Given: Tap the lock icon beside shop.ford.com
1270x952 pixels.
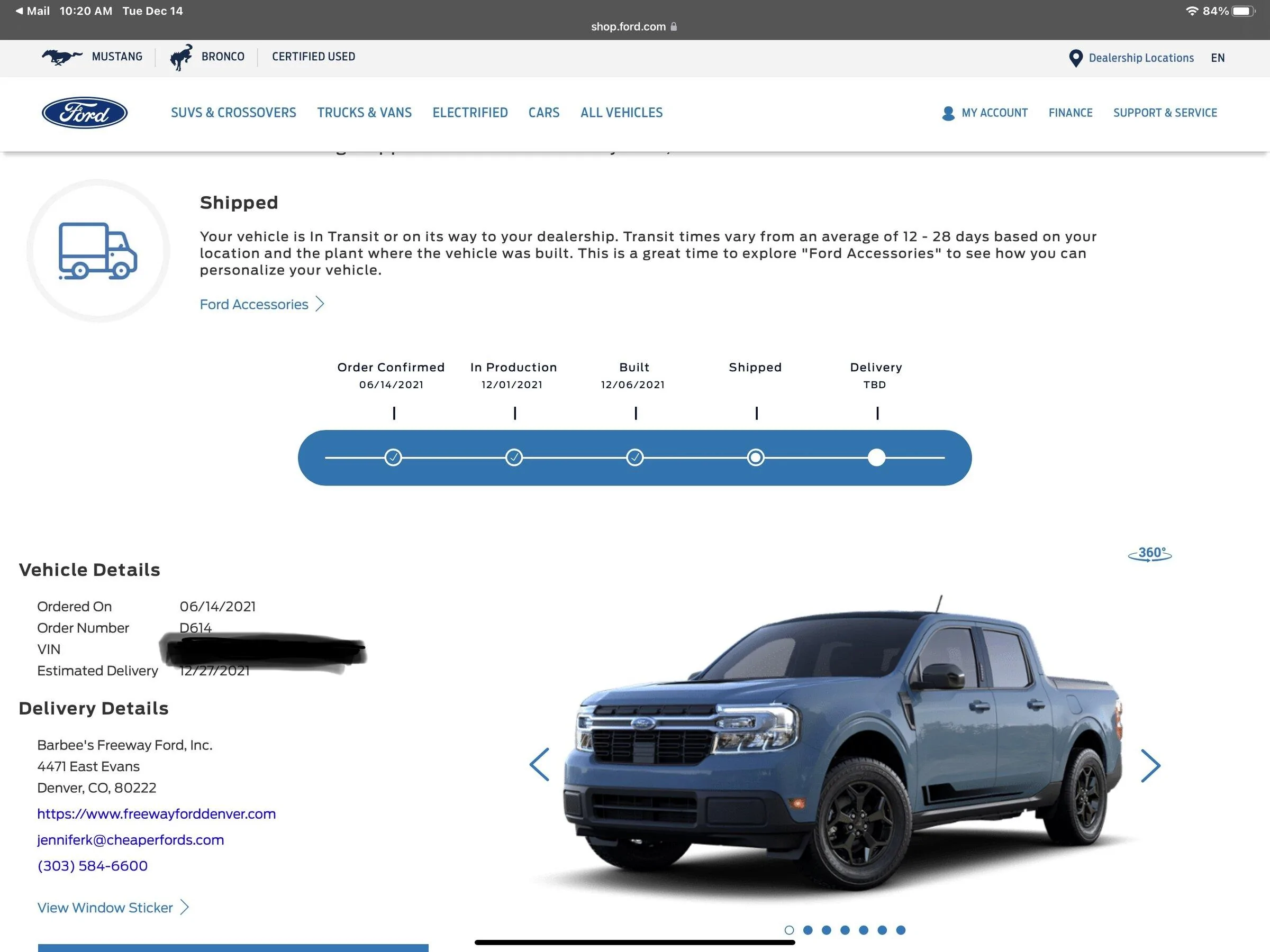Looking at the screenshot, I should pos(674,26).
